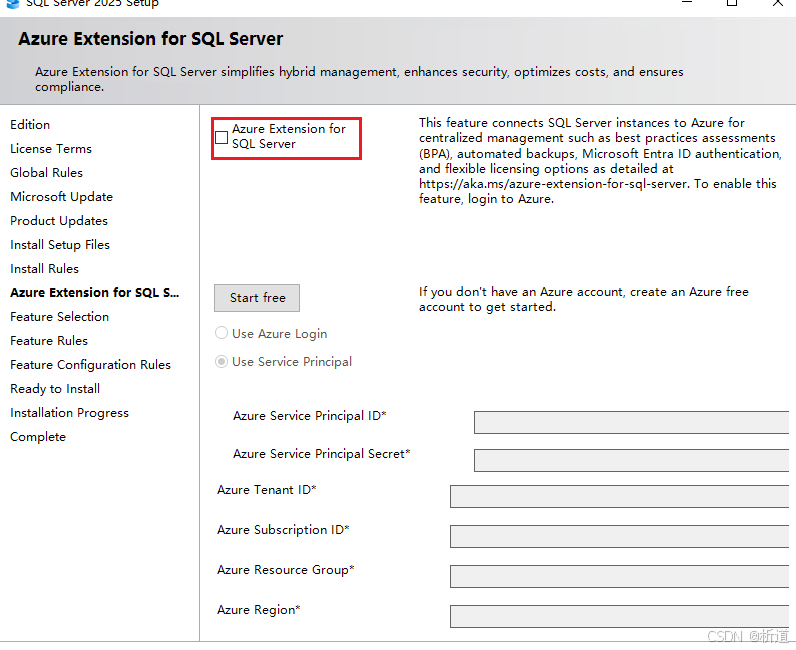Focus the Azure Service Principal Secret field
Screen dimensions: 796x650
coord(630,460)
